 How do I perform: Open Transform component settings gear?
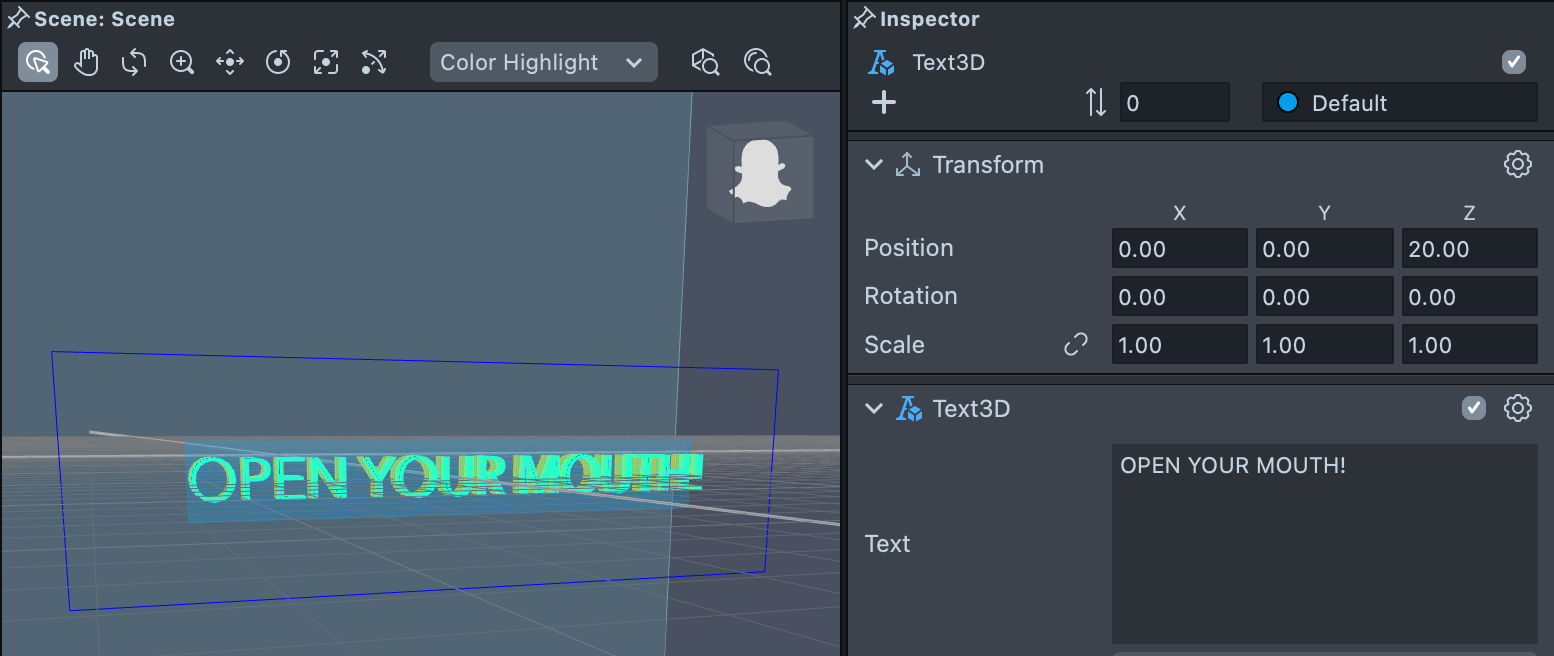1517,164
